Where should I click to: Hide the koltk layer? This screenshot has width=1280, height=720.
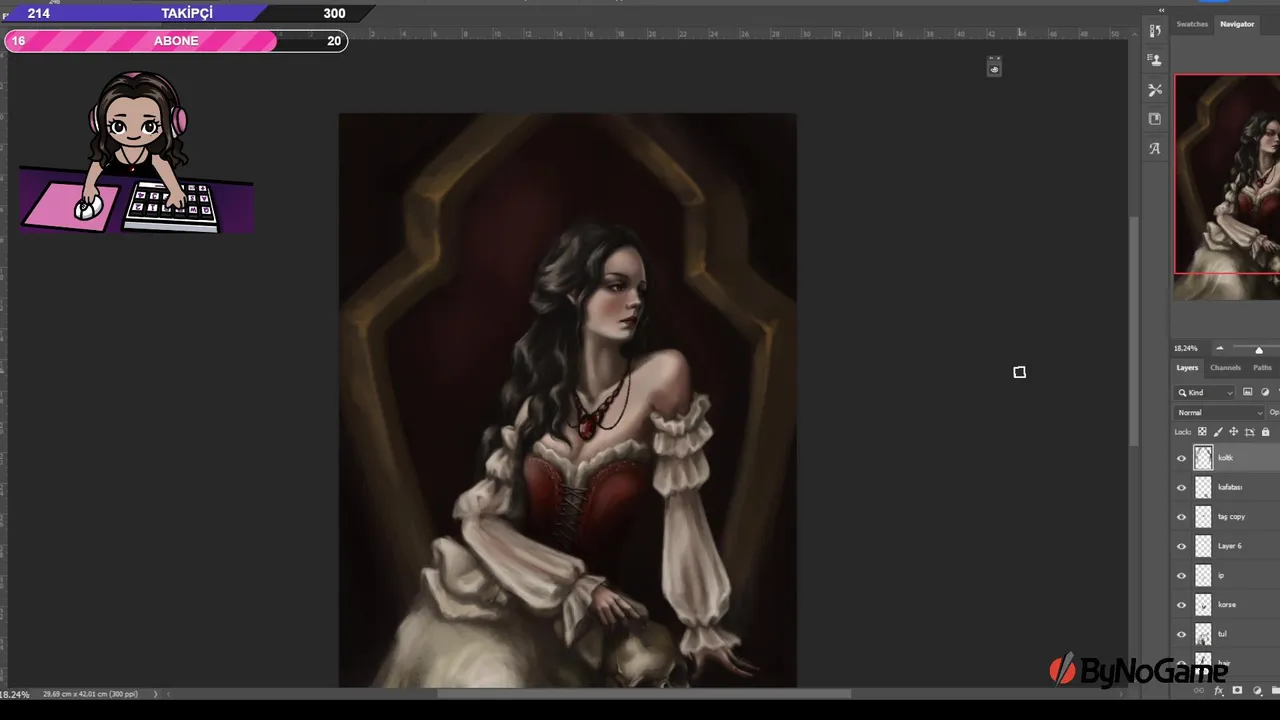[1181, 458]
